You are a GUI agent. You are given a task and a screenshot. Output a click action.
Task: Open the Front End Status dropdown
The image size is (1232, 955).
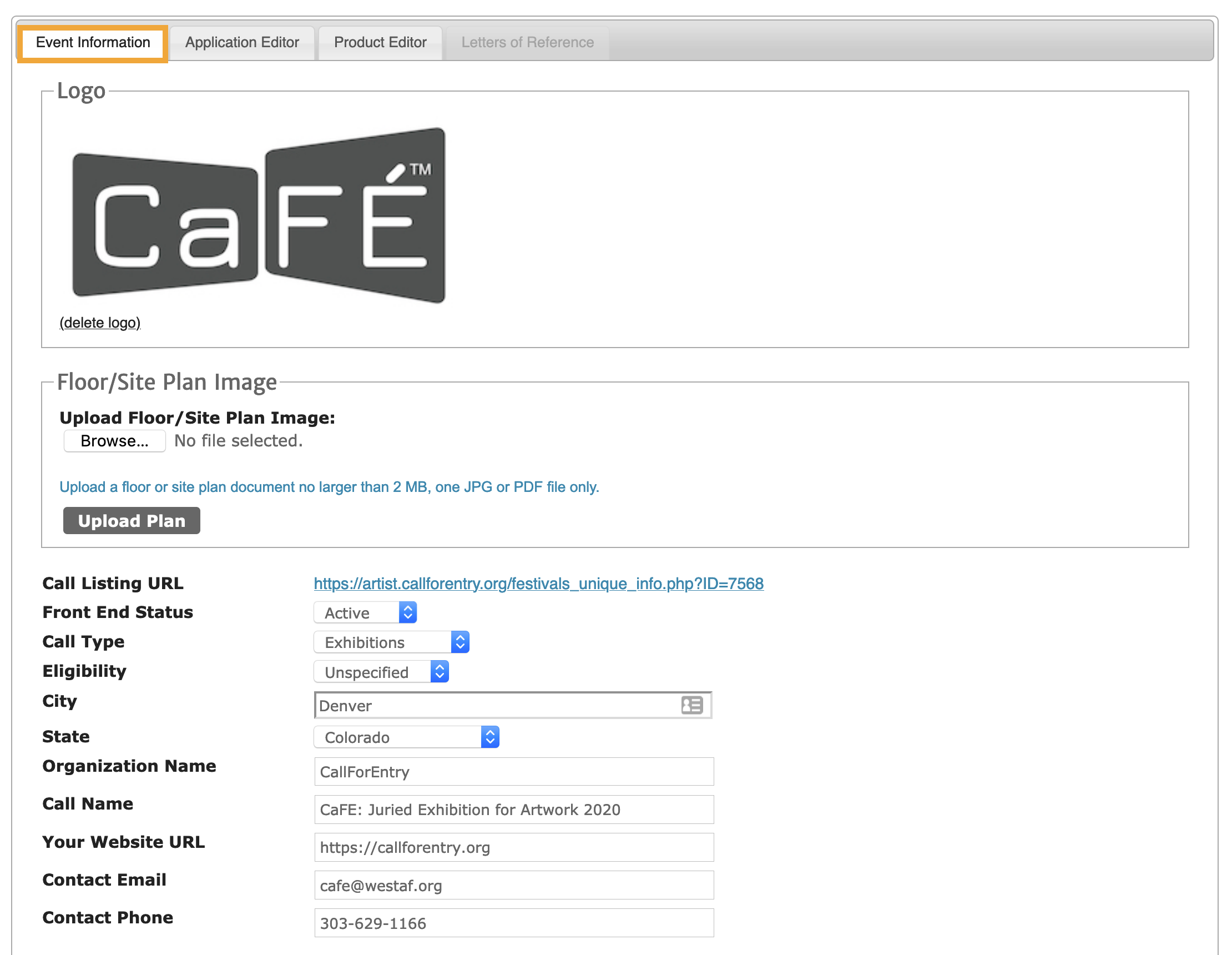click(365, 613)
